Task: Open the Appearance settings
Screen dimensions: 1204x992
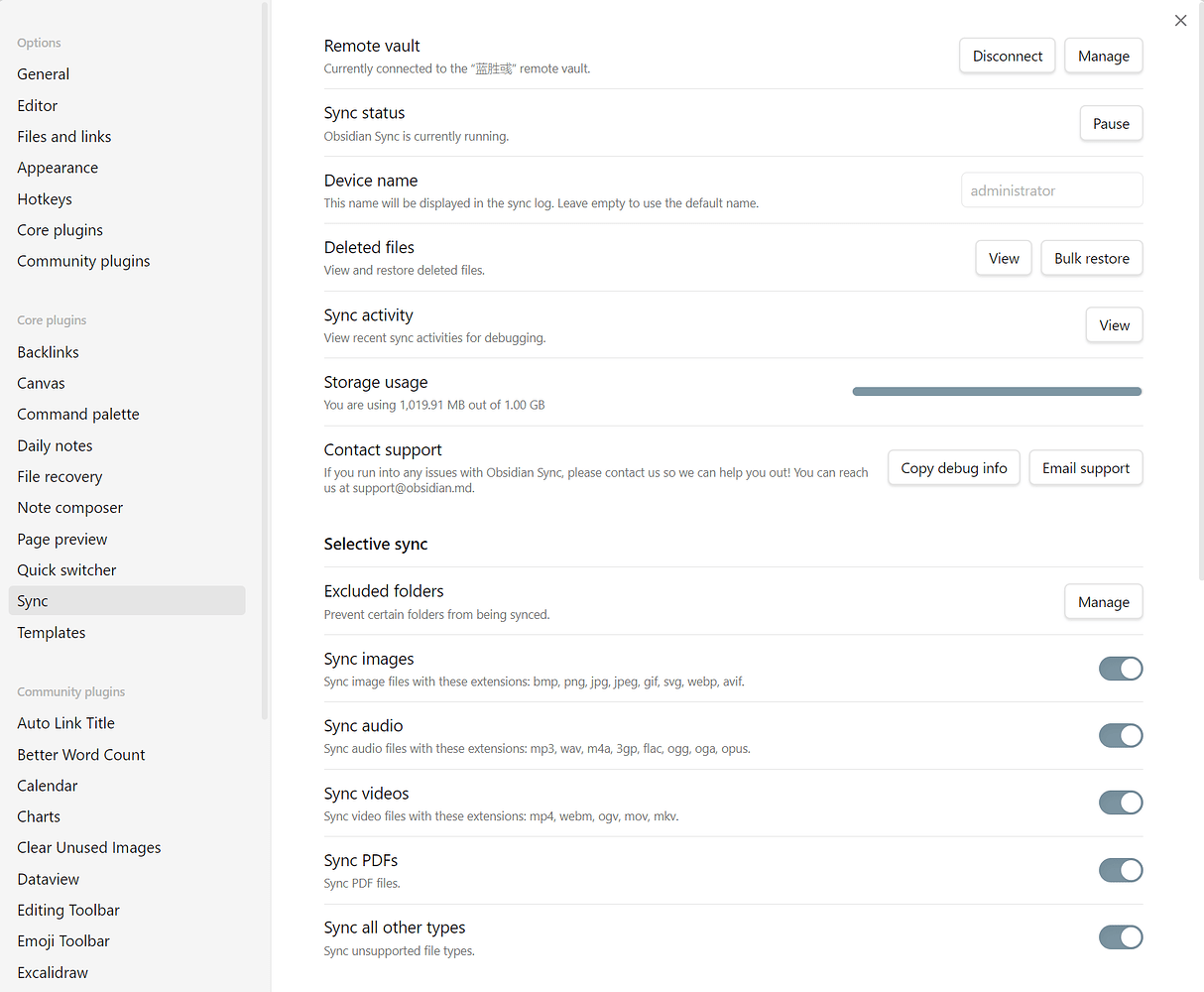Action: 58,167
